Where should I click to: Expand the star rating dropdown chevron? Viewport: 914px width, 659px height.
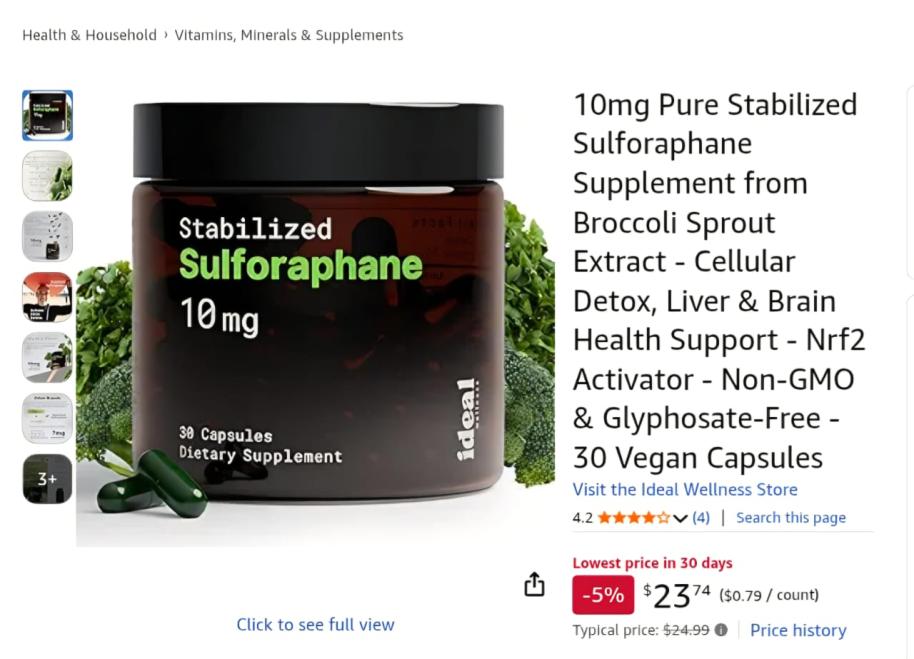680,518
